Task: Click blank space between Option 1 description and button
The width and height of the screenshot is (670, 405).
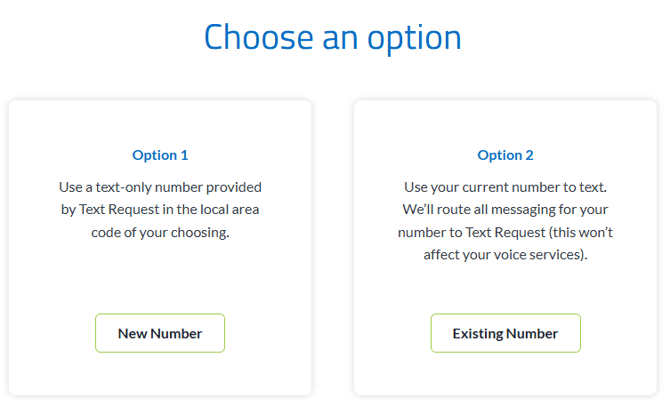Action: [160, 277]
